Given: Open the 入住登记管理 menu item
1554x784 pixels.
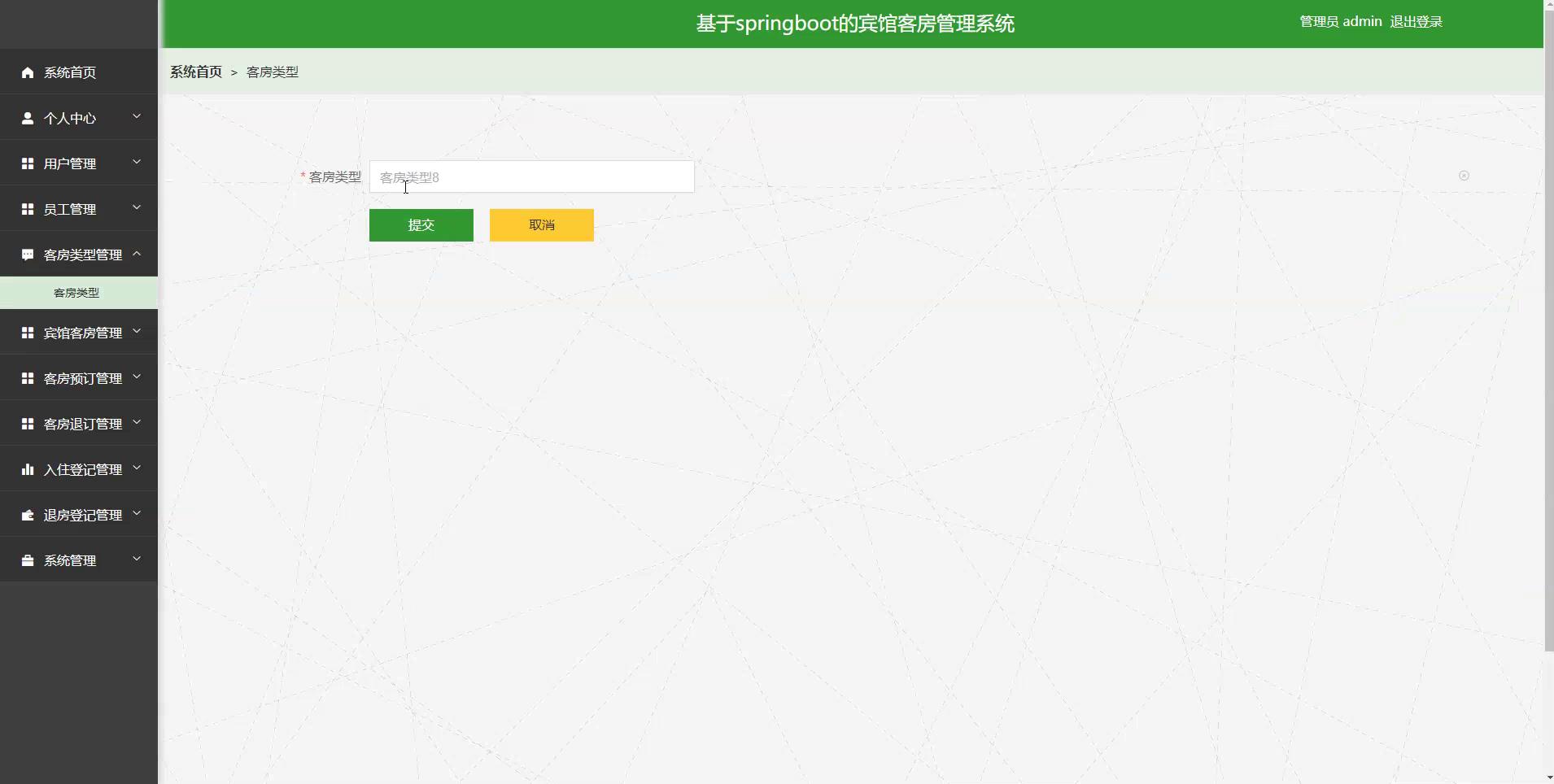Looking at the screenshot, I should point(79,469).
